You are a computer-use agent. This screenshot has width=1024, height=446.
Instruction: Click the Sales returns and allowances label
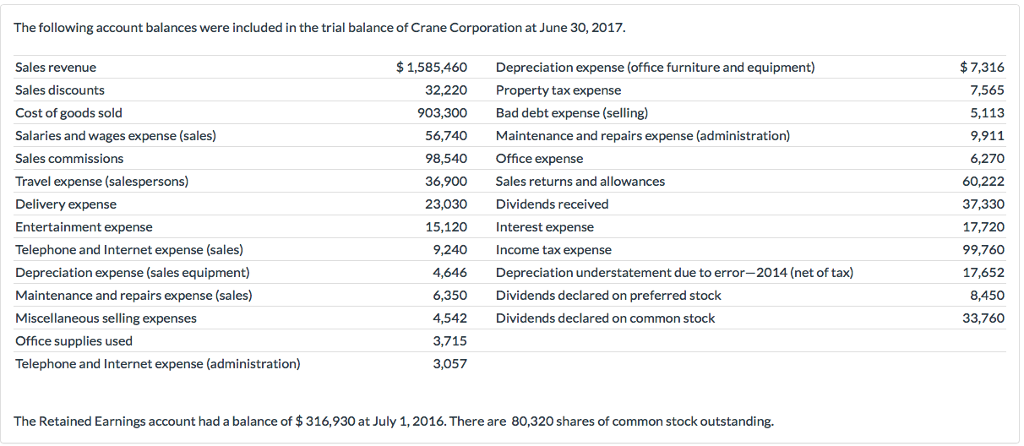(x=580, y=181)
